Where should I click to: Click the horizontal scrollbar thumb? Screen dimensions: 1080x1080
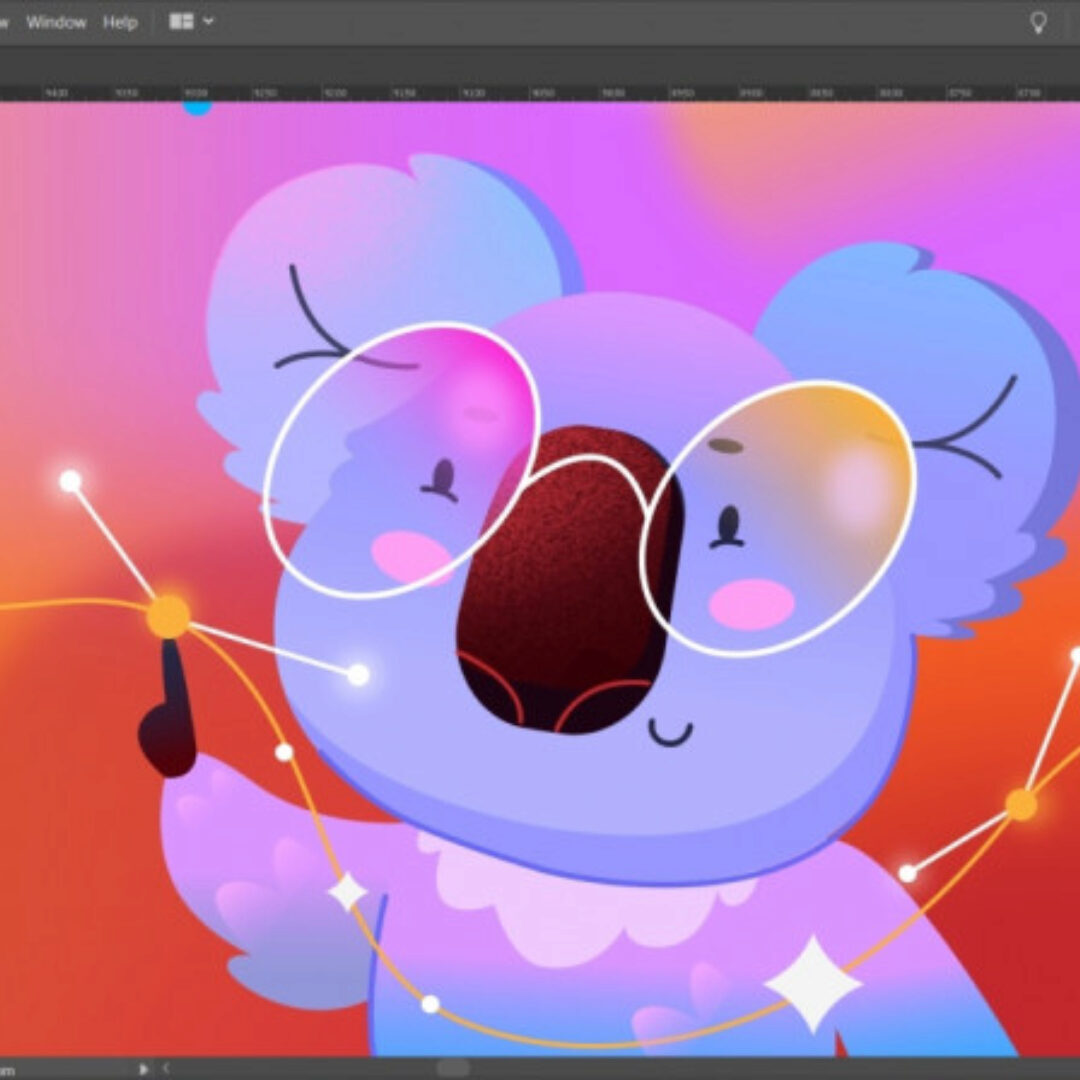coord(453,1068)
